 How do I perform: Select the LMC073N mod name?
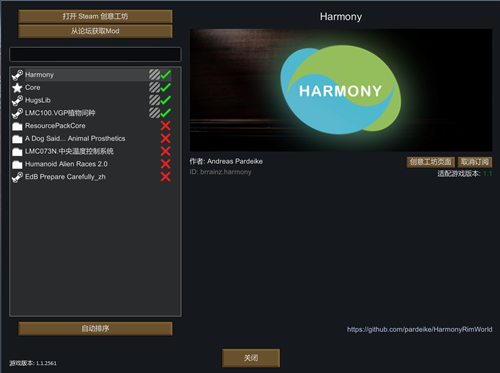[x=69, y=151]
